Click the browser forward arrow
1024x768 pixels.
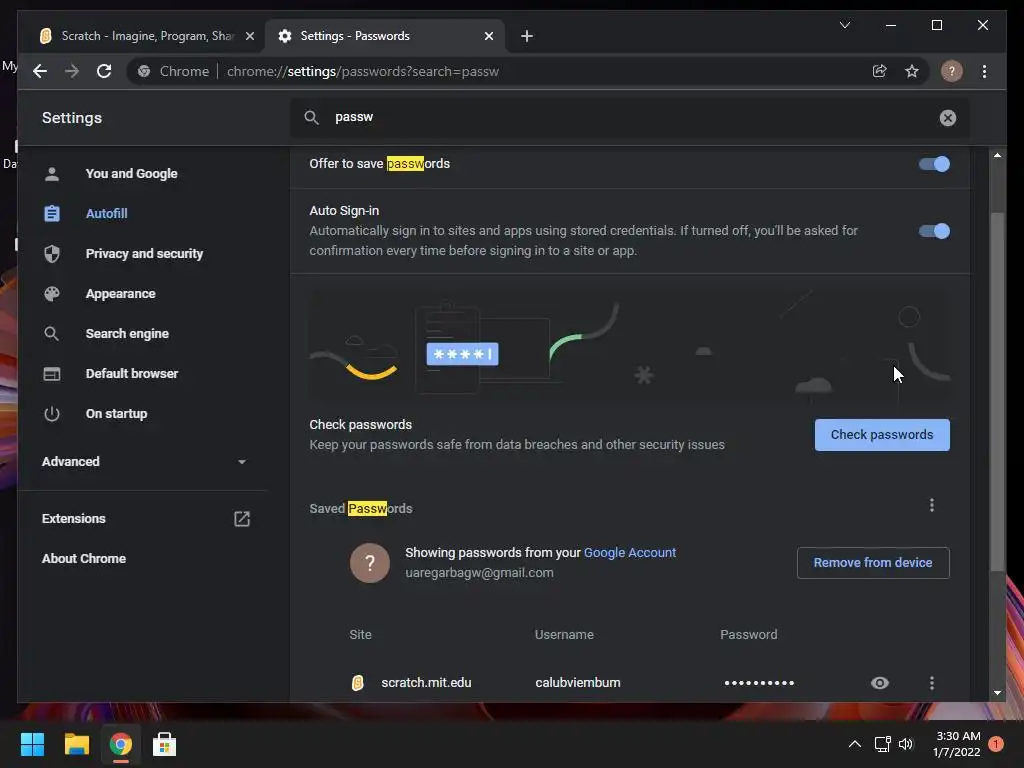pyautogui.click(x=72, y=71)
